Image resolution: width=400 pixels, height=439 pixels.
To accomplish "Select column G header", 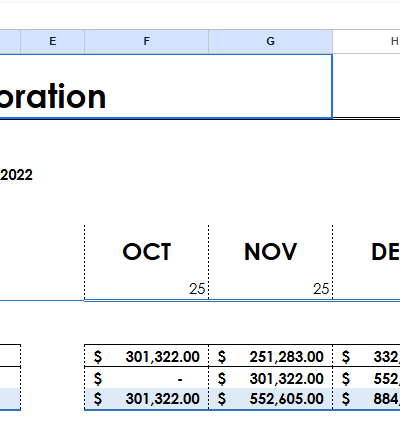I will tap(270, 41).
